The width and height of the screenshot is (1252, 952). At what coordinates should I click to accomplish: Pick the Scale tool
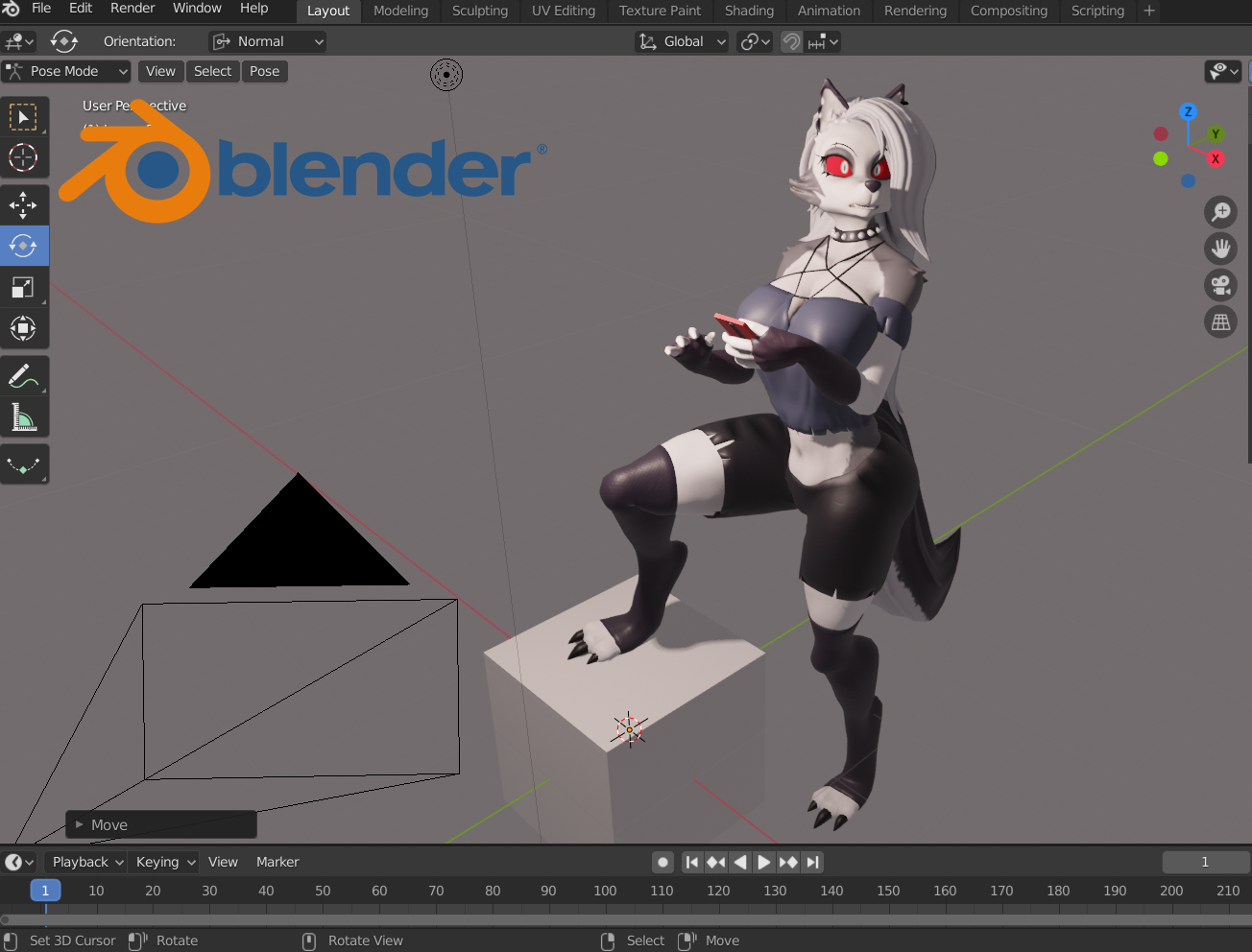[x=23, y=287]
